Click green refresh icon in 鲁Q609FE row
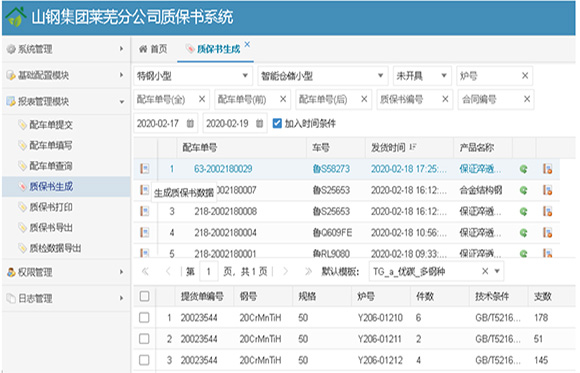 (523, 233)
